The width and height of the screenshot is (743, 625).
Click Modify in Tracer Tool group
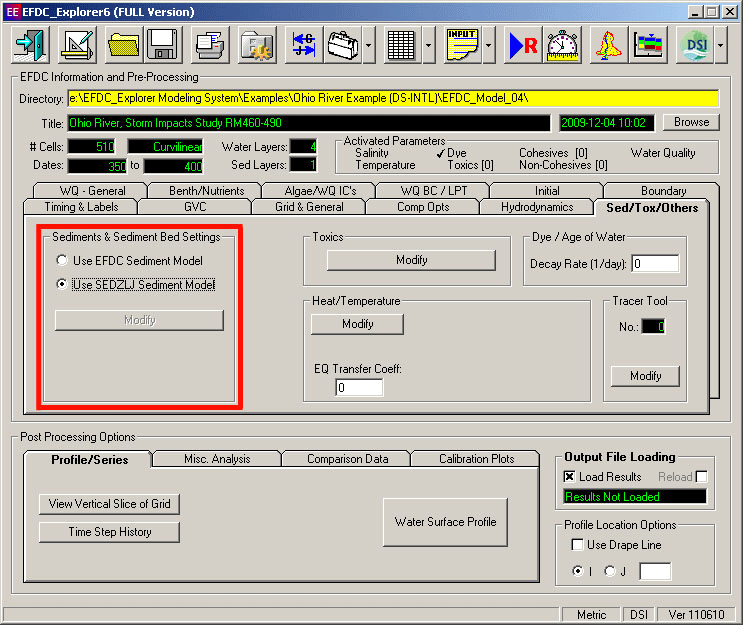pyautogui.click(x=645, y=376)
